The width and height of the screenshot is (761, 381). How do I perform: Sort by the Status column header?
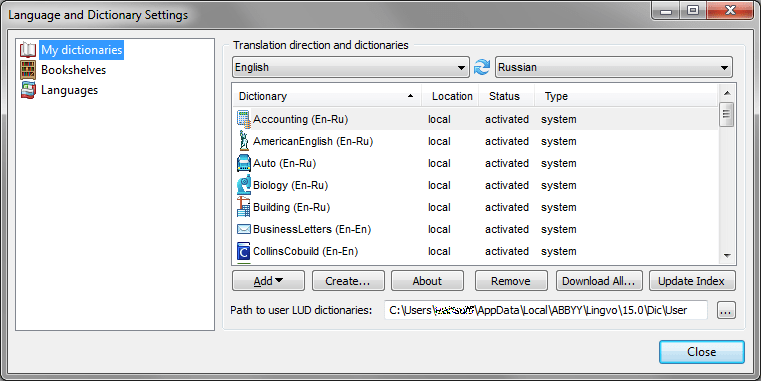(506, 96)
